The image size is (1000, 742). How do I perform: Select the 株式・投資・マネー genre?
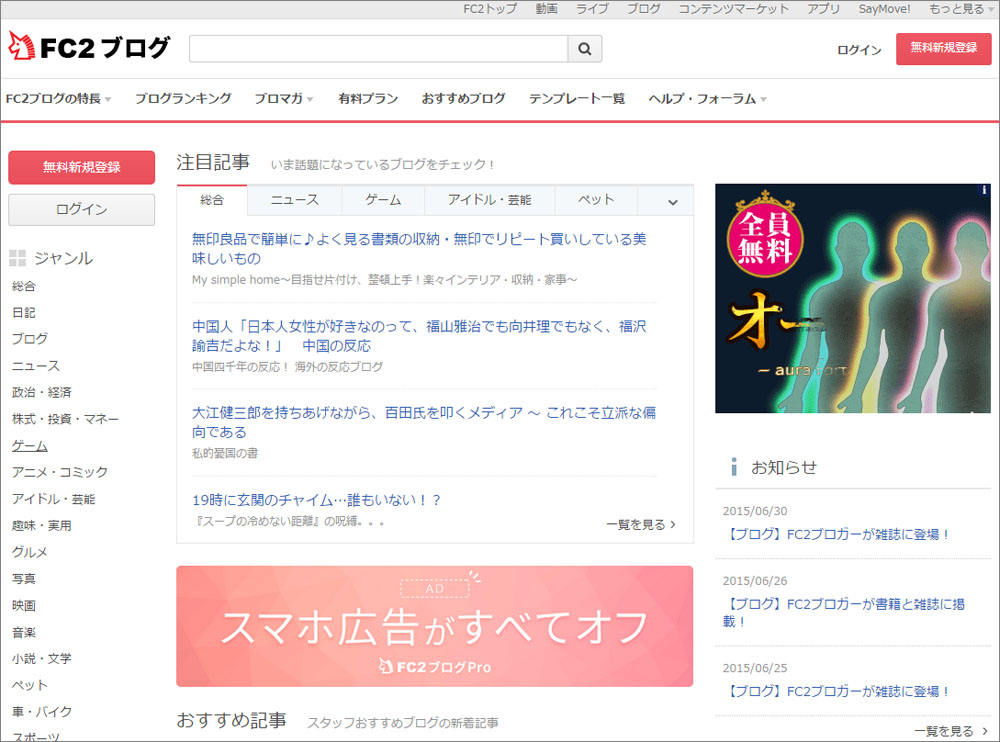click(65, 419)
